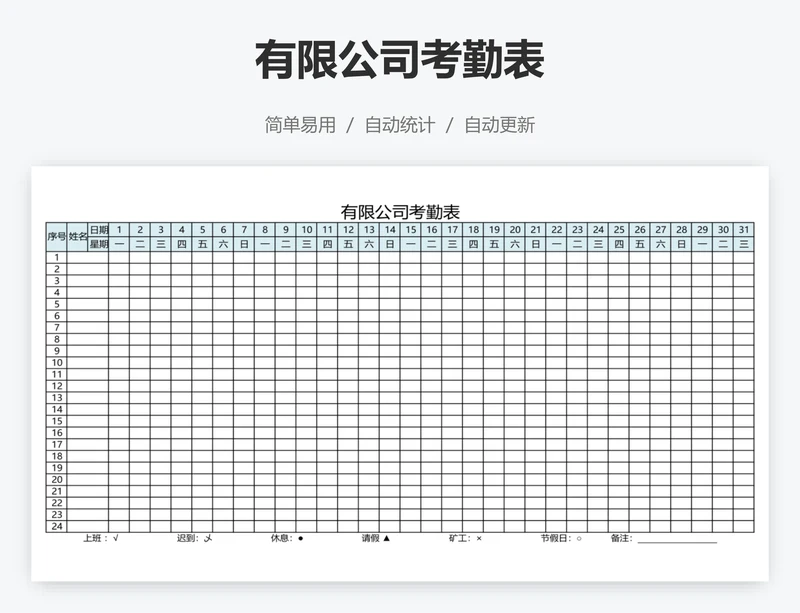Click the small sheet title above the table
The height and width of the screenshot is (613, 800).
400,211
